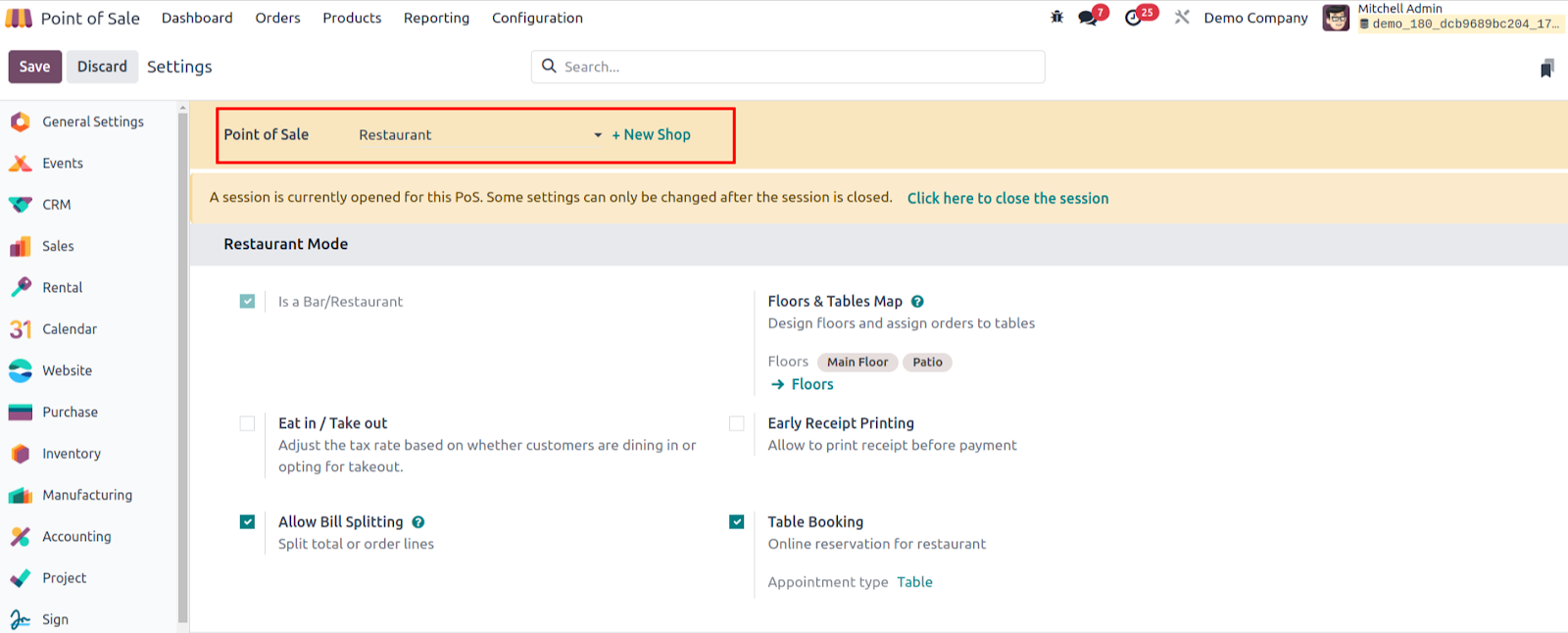This screenshot has width=1568, height=633.
Task: Click the Point of Sale app title
Action: pyautogui.click(x=90, y=18)
